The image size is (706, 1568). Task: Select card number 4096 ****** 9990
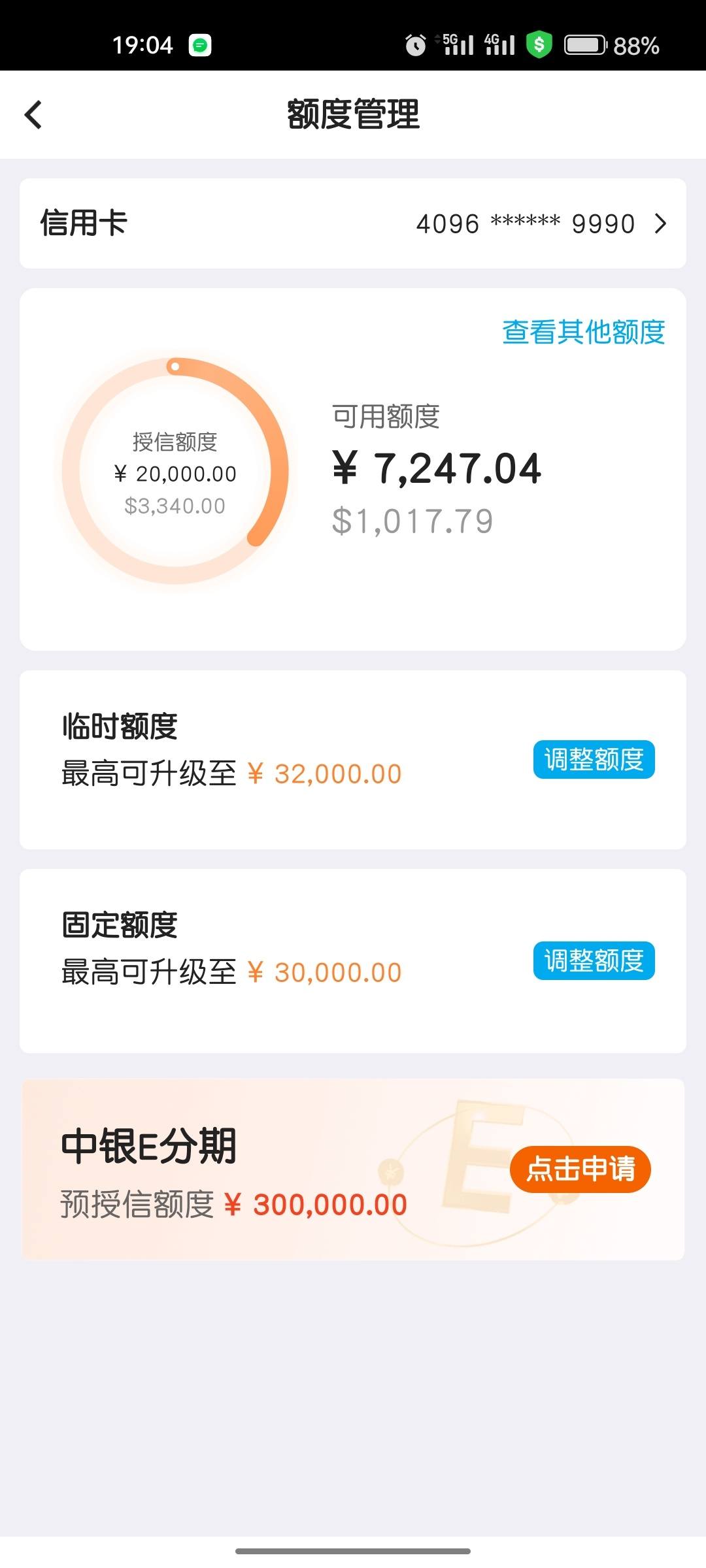526,223
